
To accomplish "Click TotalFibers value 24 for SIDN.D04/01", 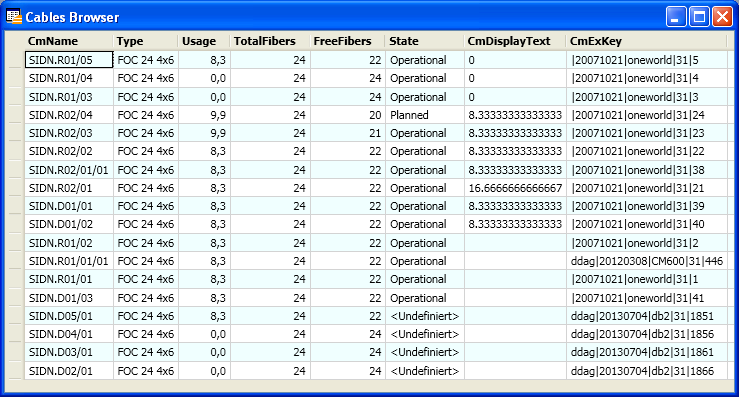I will pos(270,334).
